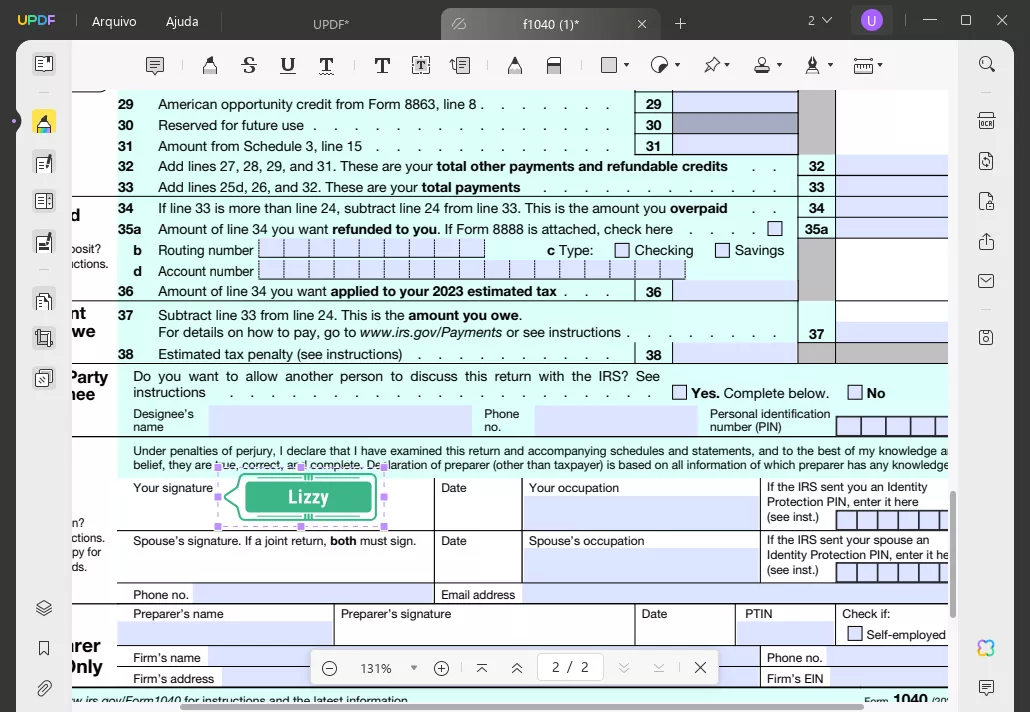Open the Attachments paperclip icon
Viewport: 1030px width, 712px height.
click(x=44, y=688)
